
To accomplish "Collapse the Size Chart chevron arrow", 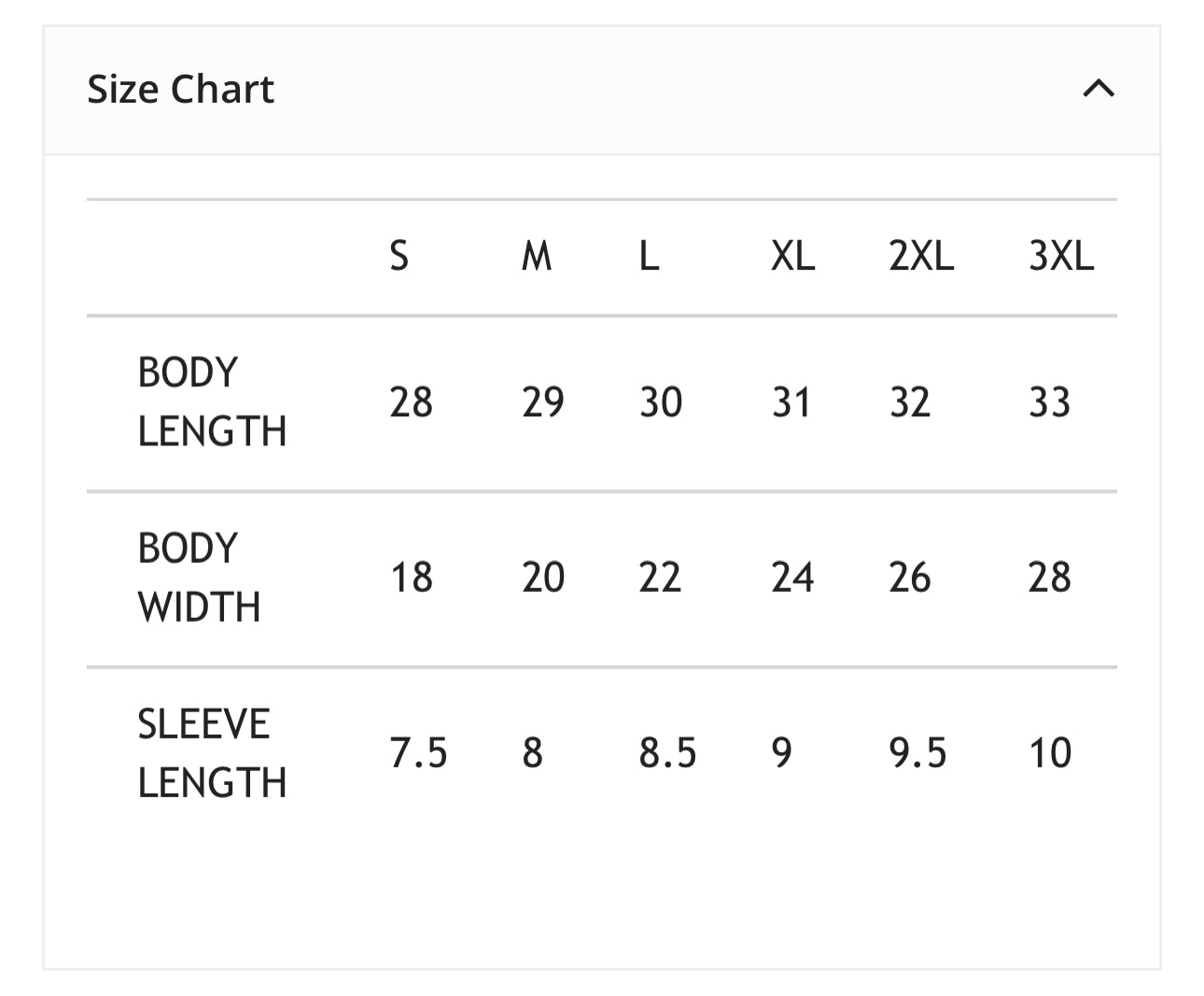I will [1099, 89].
